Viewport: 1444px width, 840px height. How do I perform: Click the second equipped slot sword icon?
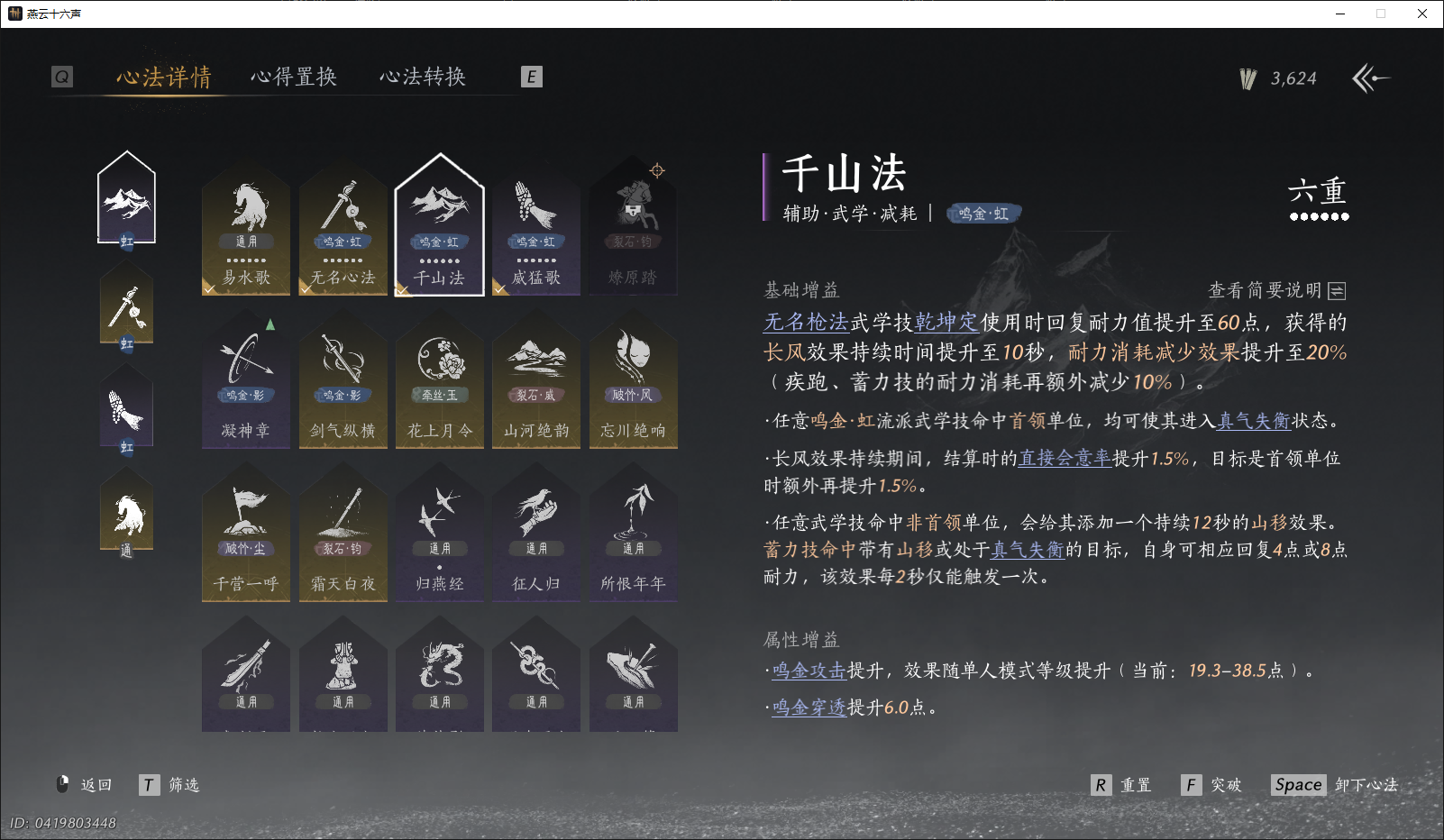(x=127, y=306)
